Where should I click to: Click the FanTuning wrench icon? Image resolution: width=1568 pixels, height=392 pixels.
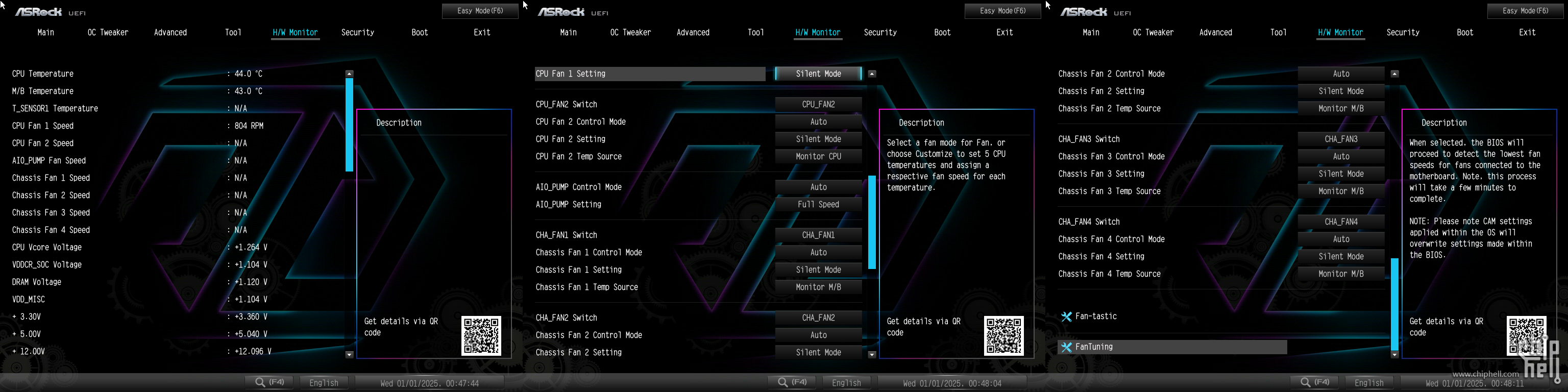pos(1066,347)
